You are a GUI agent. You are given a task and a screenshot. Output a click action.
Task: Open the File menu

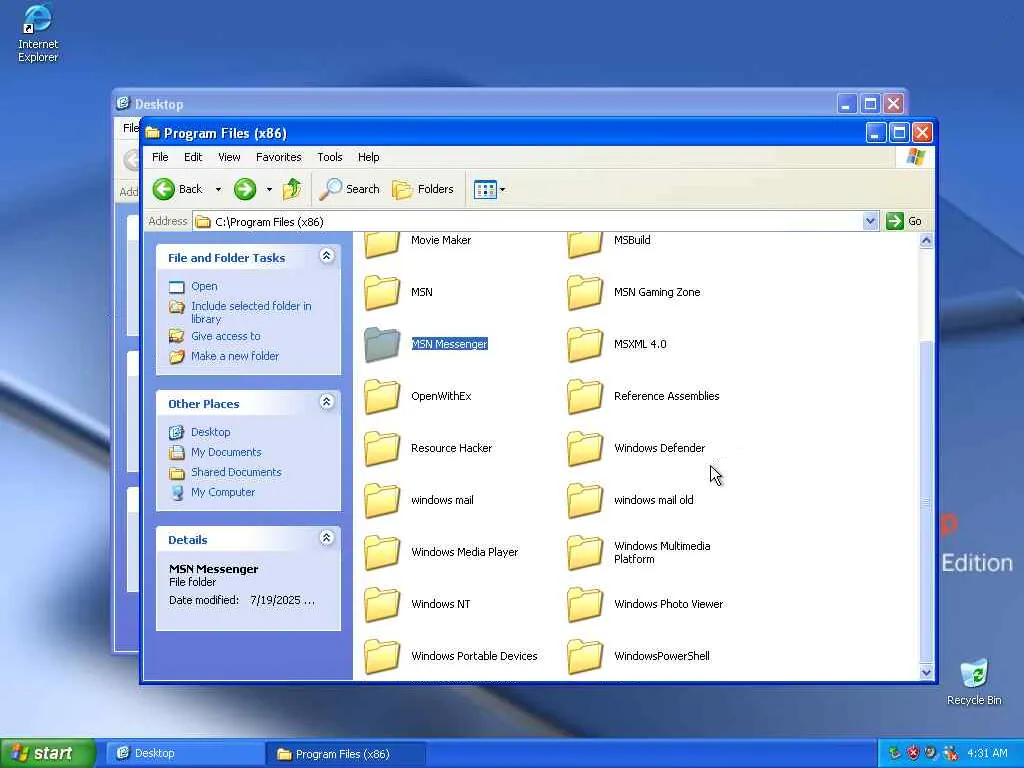(160, 157)
